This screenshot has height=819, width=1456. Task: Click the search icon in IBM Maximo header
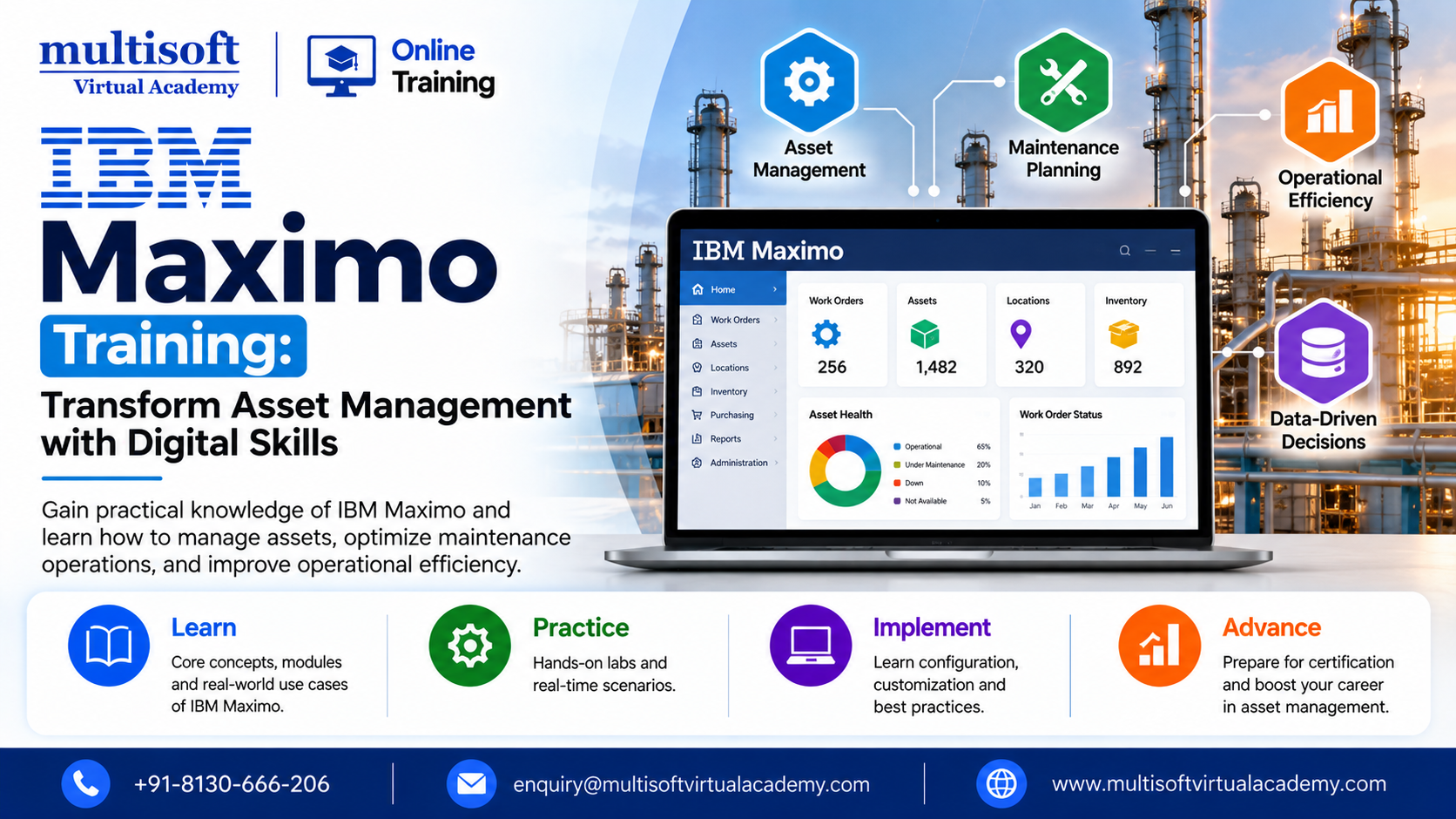pyautogui.click(x=1124, y=251)
